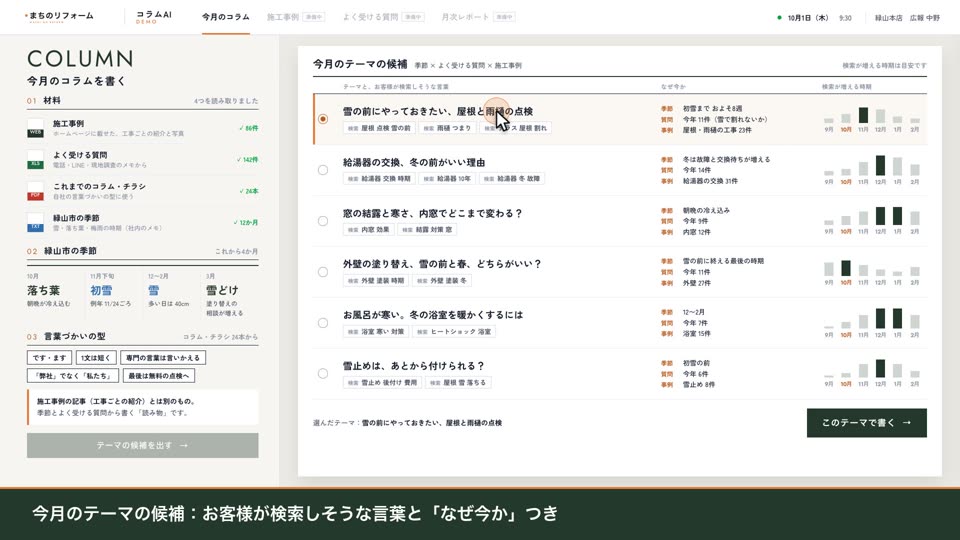Select the 窓の結露と寒さ theme radio button
Screen dimensions: 960x540
pyautogui.click(x=323, y=221)
